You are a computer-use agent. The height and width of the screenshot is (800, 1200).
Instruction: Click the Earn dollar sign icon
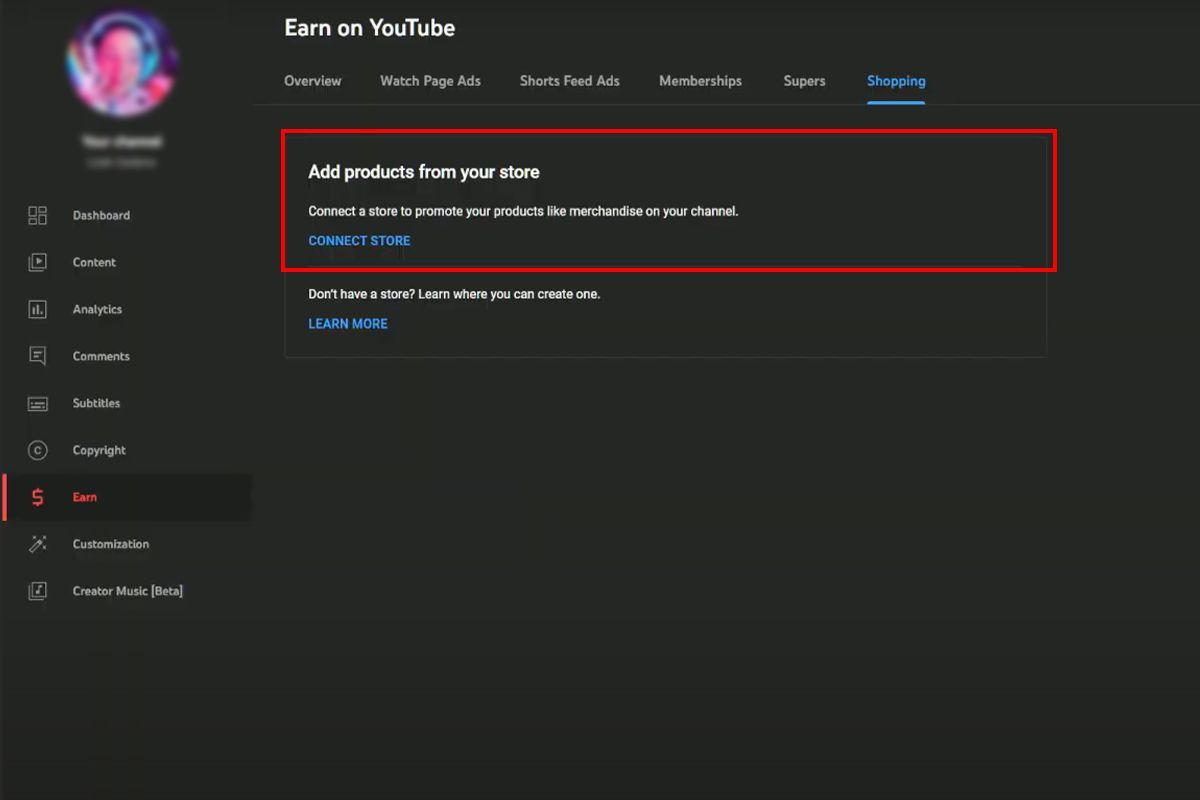[x=37, y=497]
